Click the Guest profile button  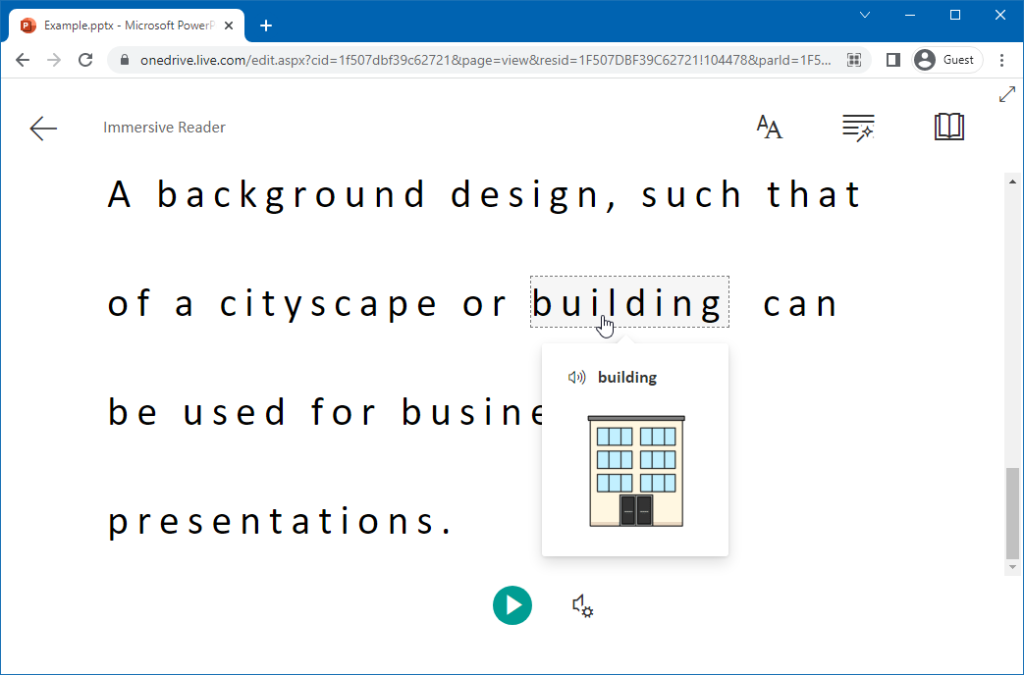945,60
